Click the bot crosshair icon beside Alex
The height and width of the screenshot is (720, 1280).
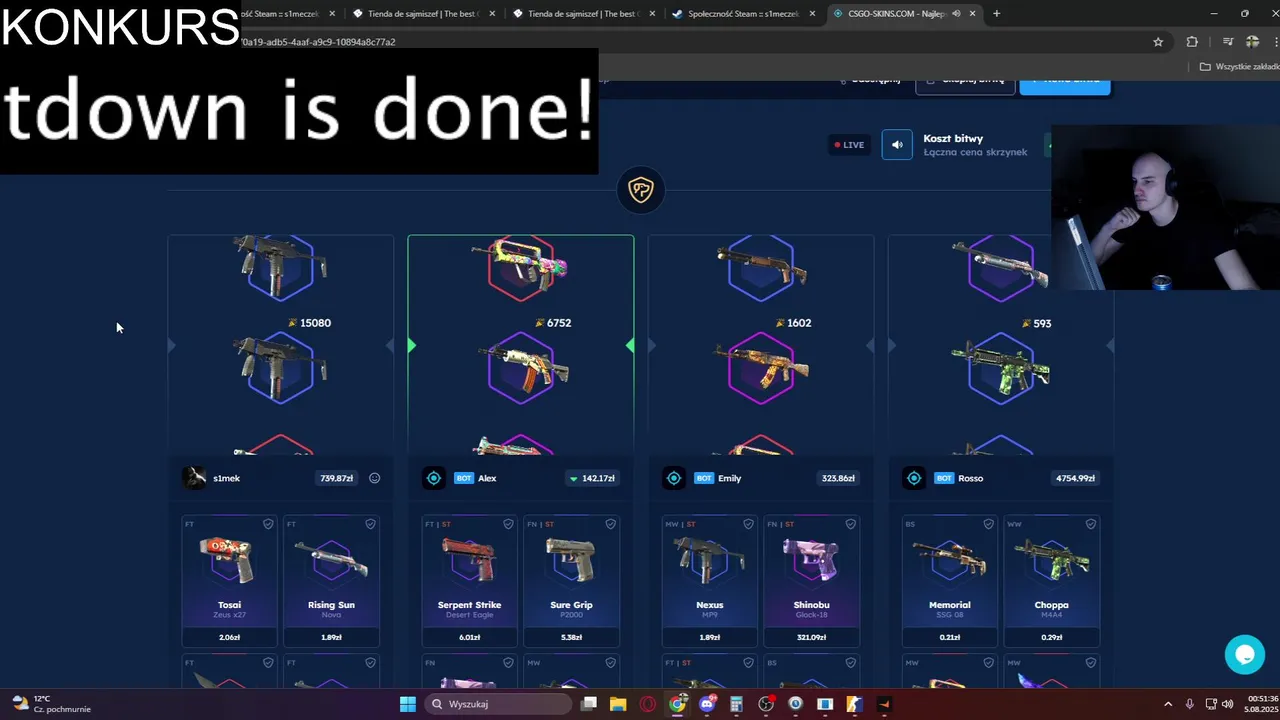tap(434, 478)
